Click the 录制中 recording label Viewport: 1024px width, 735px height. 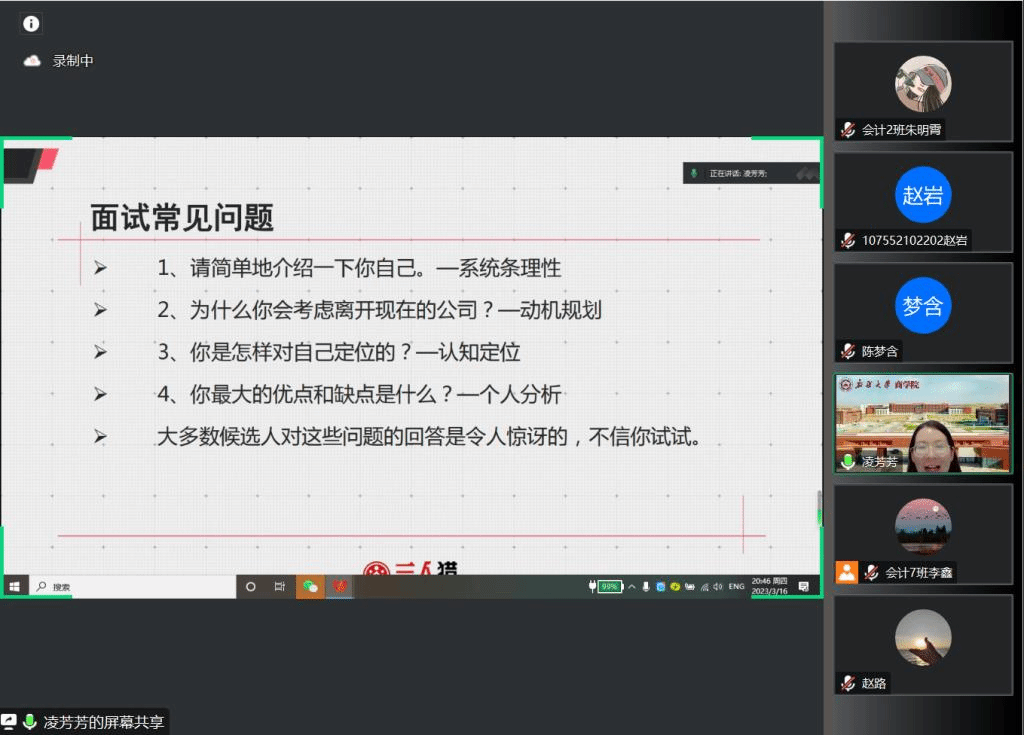coord(73,61)
